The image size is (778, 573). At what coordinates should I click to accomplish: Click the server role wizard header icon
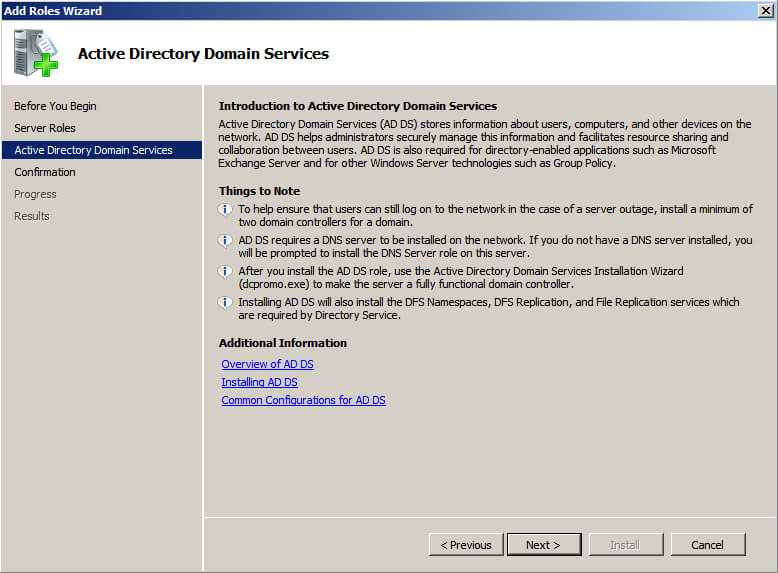36,53
